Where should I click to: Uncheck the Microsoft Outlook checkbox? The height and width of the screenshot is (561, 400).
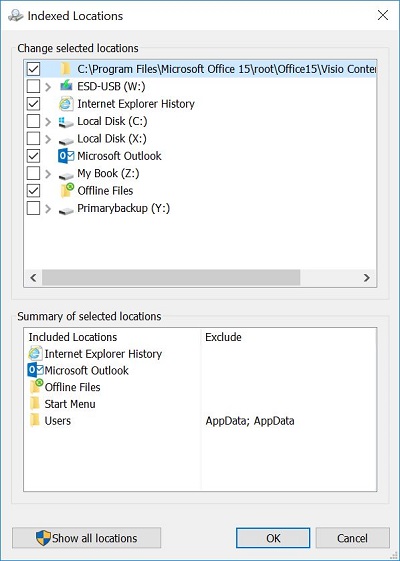click(33, 156)
